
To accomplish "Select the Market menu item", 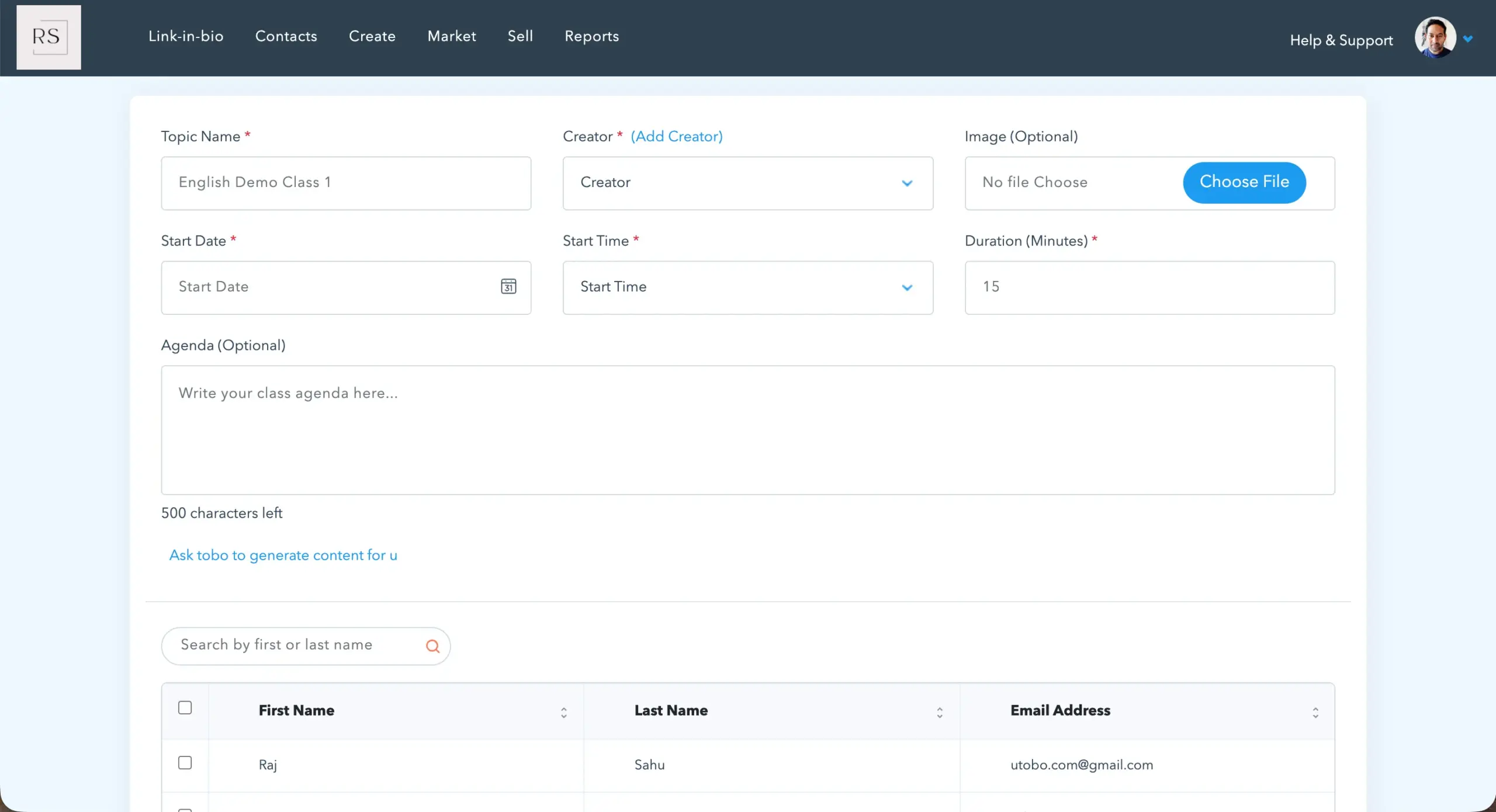I will click(452, 36).
